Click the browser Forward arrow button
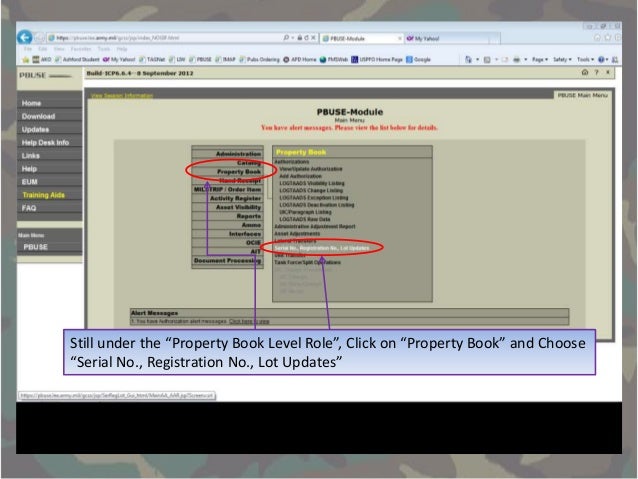Viewport: 638px width, 479px height. (x=39, y=38)
